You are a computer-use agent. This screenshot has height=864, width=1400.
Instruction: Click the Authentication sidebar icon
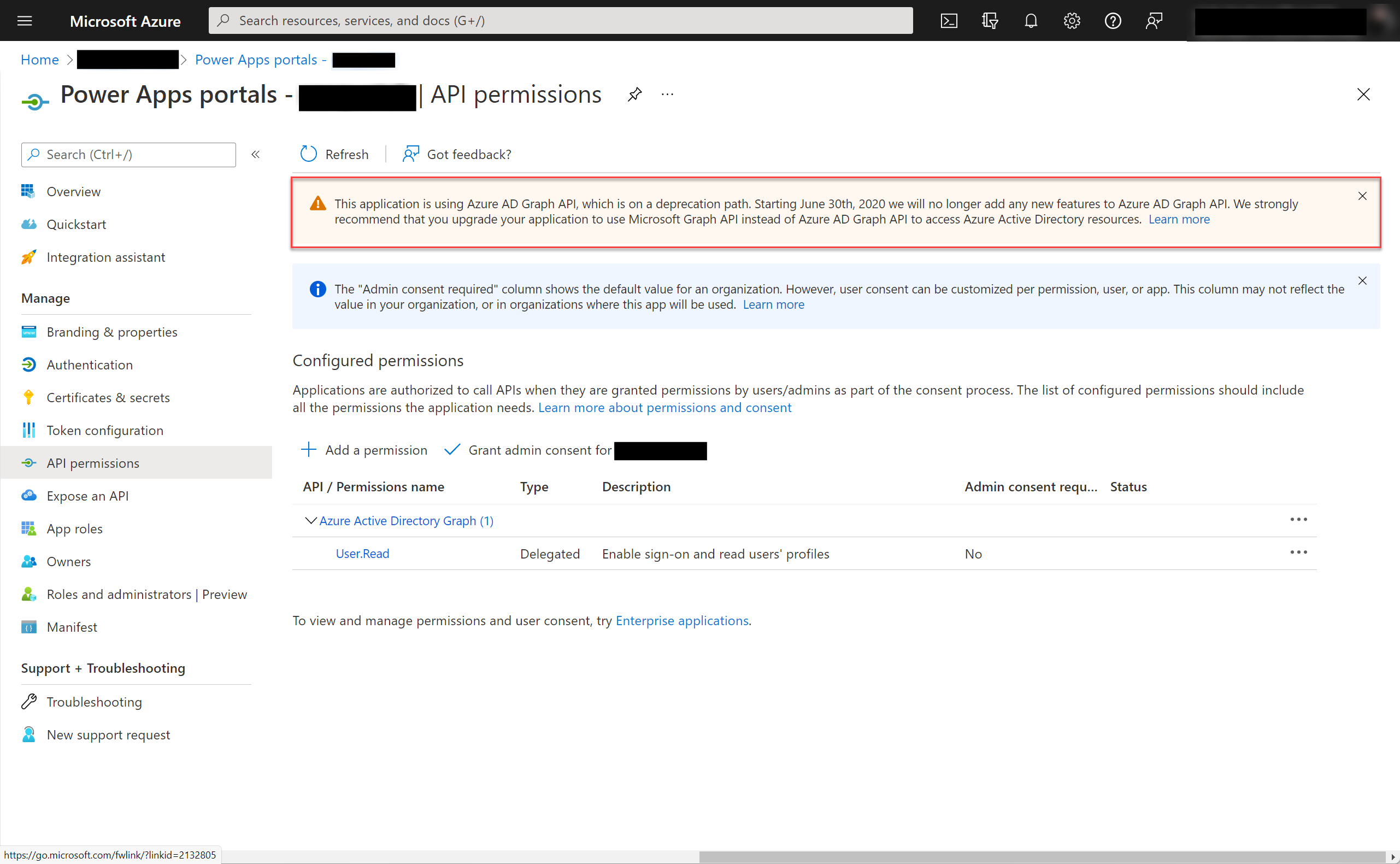pyautogui.click(x=28, y=364)
